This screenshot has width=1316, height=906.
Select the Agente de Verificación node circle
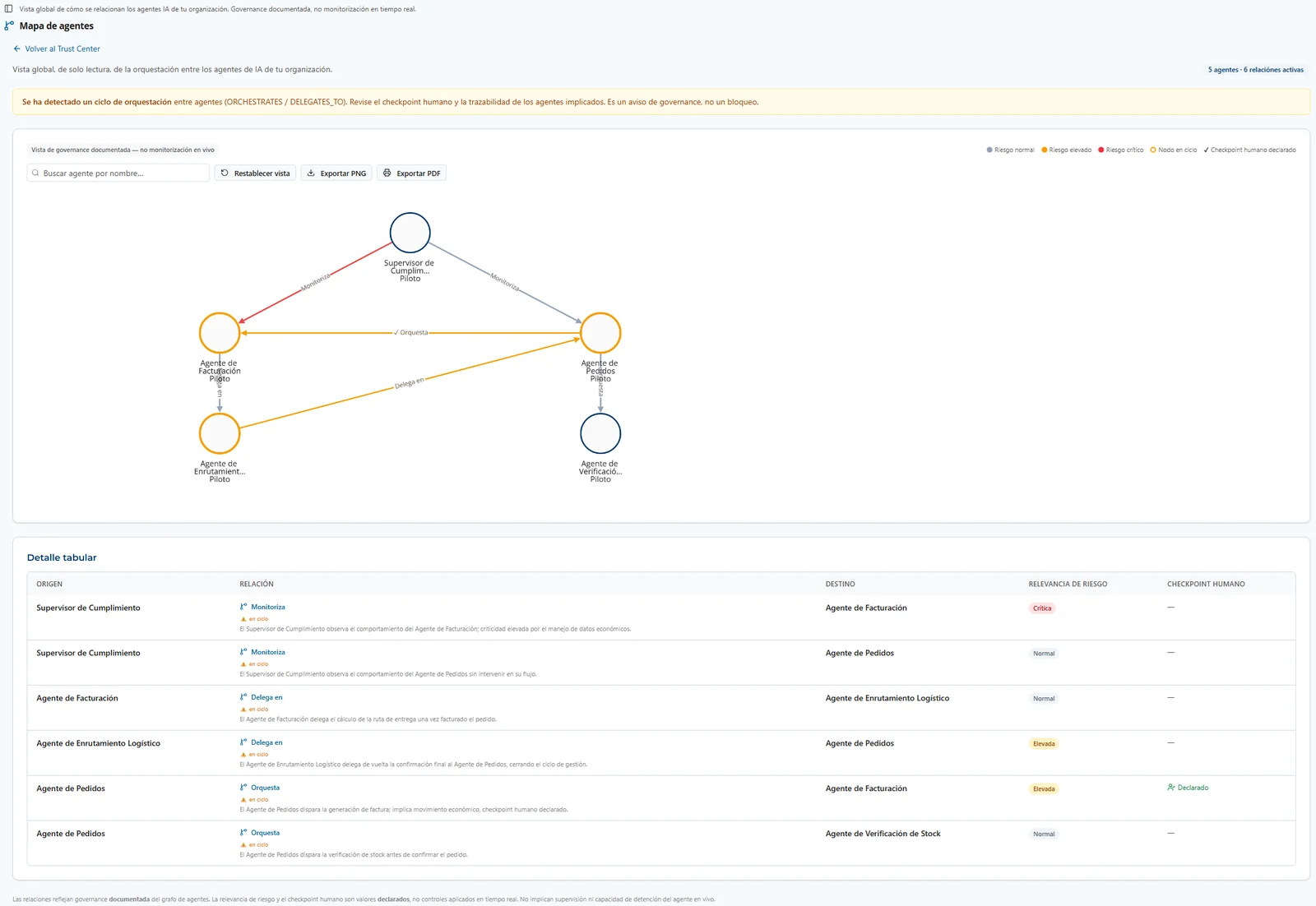click(600, 433)
